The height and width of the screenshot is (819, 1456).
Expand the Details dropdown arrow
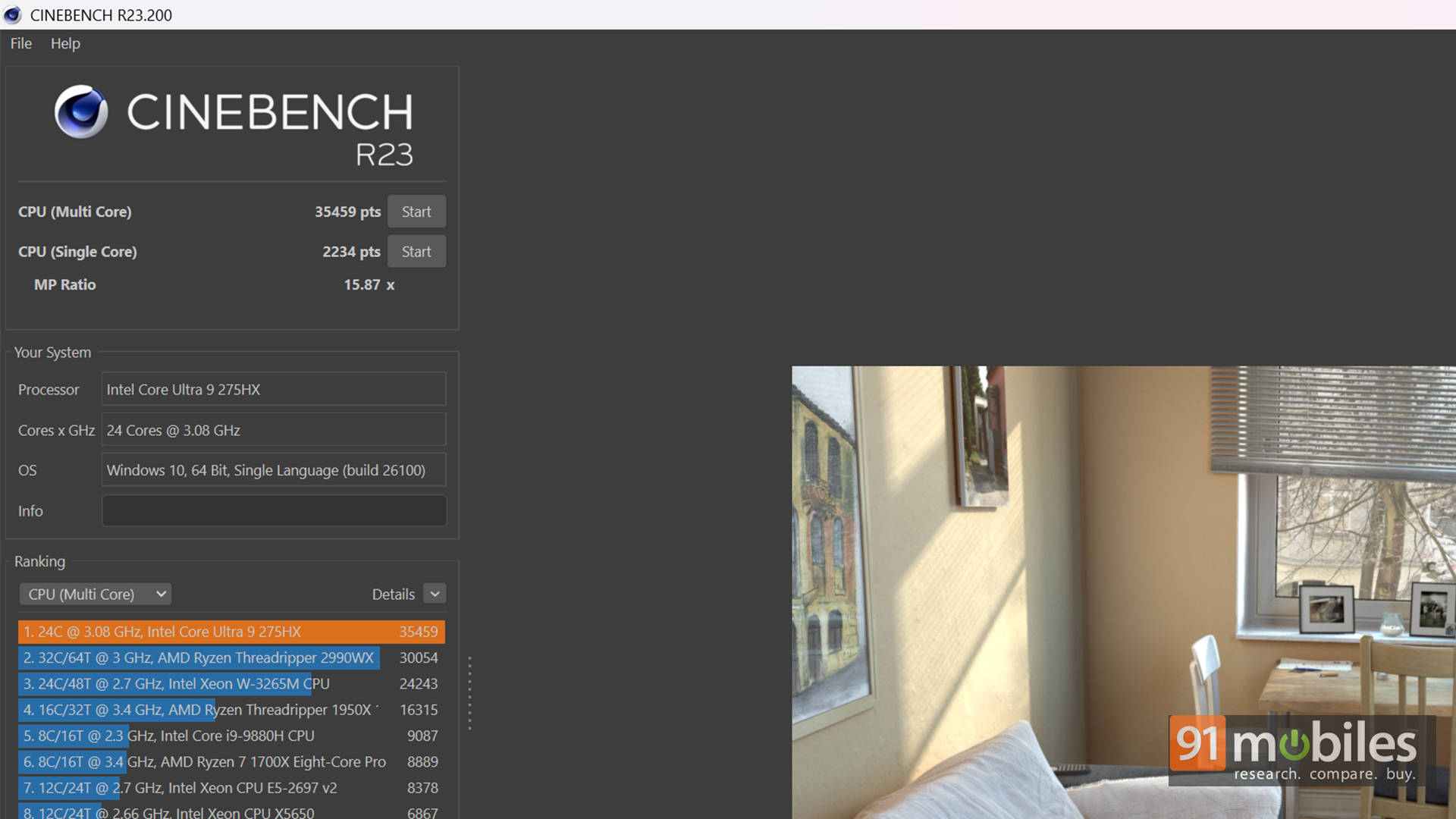pyautogui.click(x=435, y=594)
